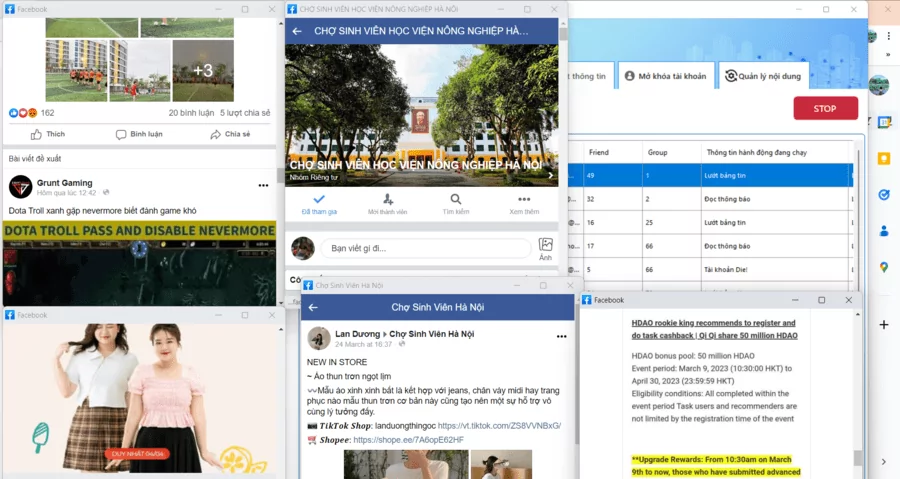The height and width of the screenshot is (479, 900).
Task: Click the blue Tasks icon in the browser sidebar
Action: (x=884, y=195)
